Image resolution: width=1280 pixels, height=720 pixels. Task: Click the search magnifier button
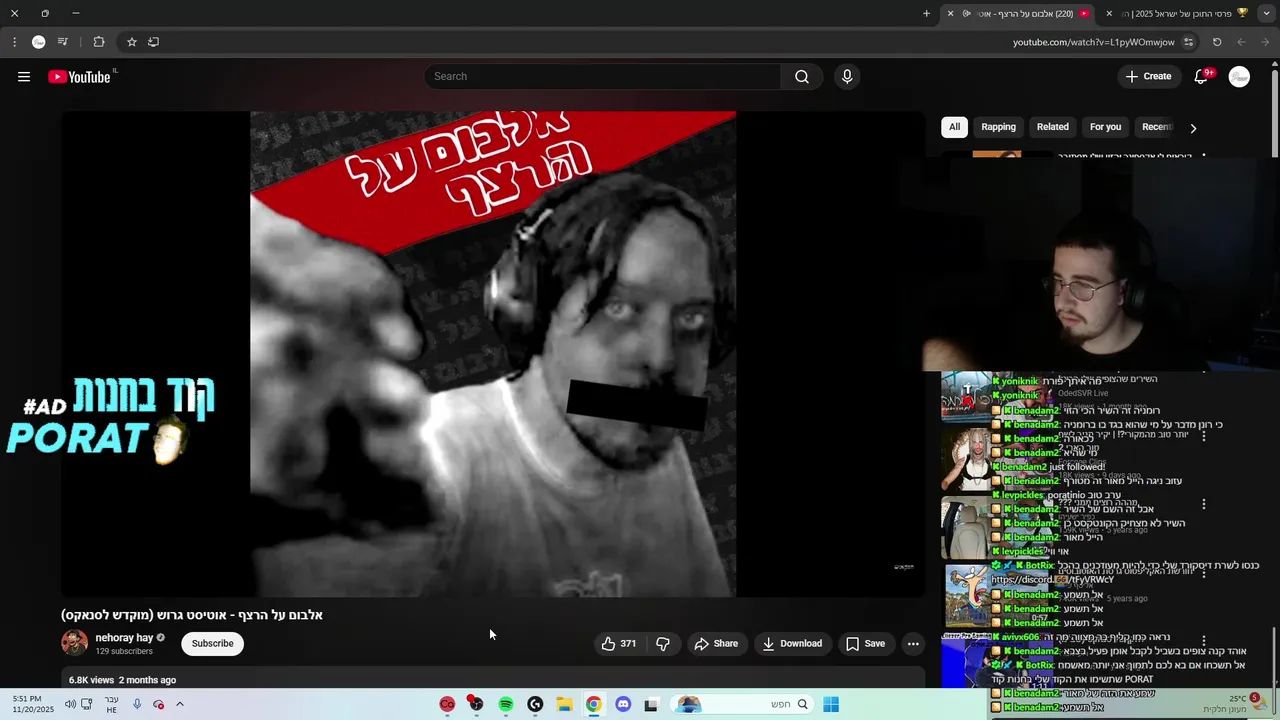click(x=802, y=77)
